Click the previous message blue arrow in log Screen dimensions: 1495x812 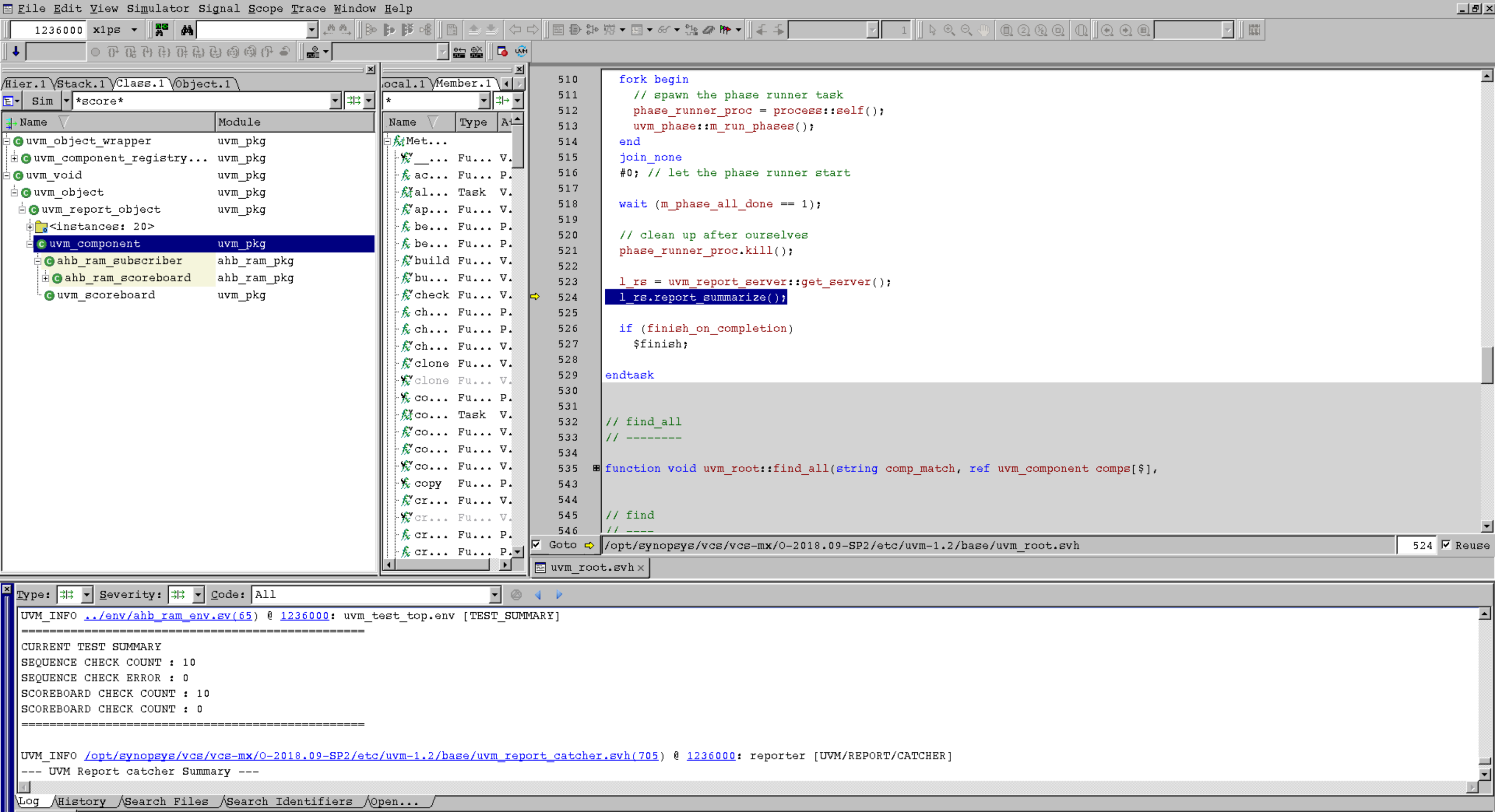pos(538,595)
